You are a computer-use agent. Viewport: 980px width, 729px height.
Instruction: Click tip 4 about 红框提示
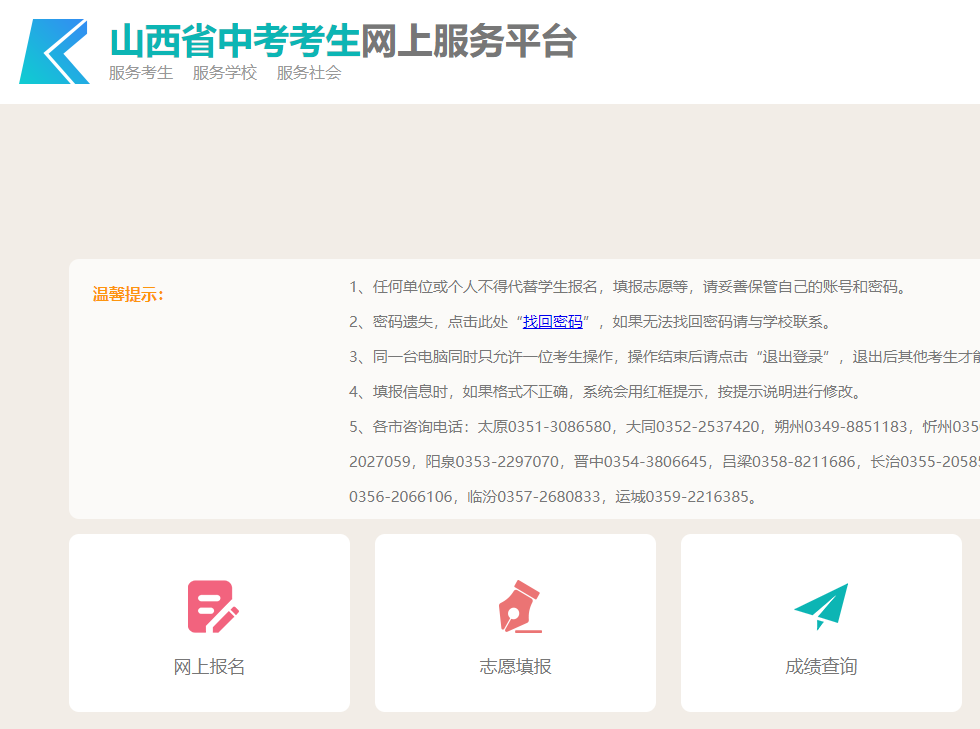tap(604, 392)
